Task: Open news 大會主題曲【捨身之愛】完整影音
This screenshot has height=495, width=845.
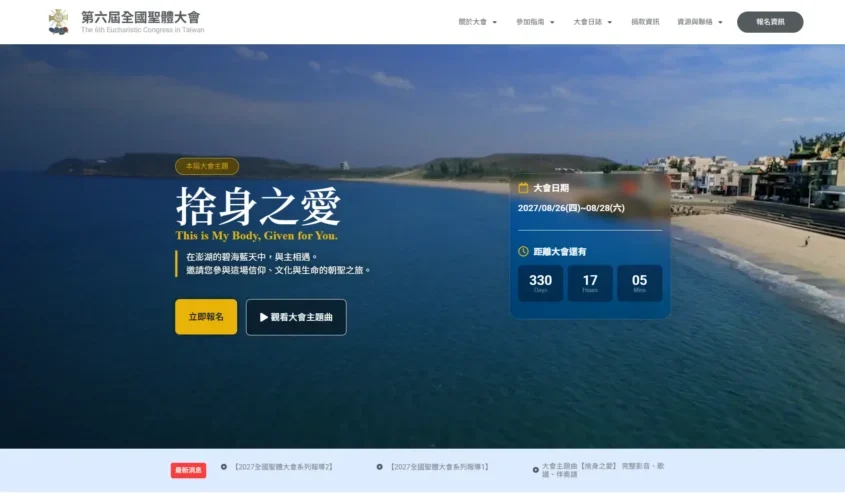Action: pos(603,470)
